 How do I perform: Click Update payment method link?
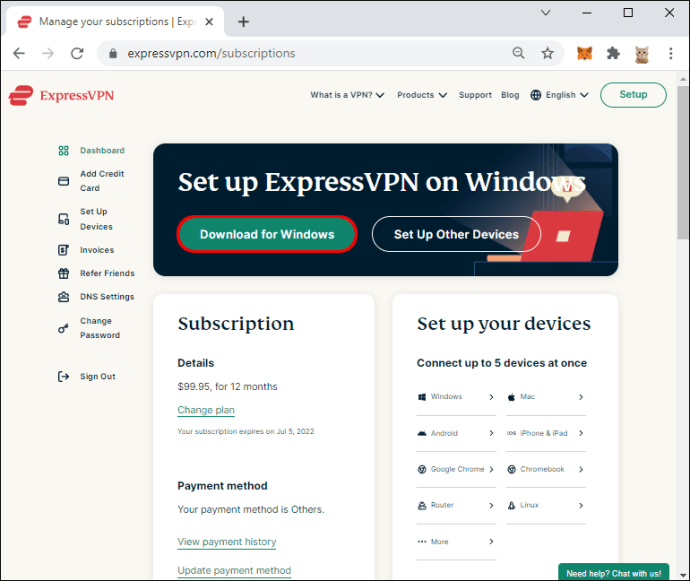234,570
